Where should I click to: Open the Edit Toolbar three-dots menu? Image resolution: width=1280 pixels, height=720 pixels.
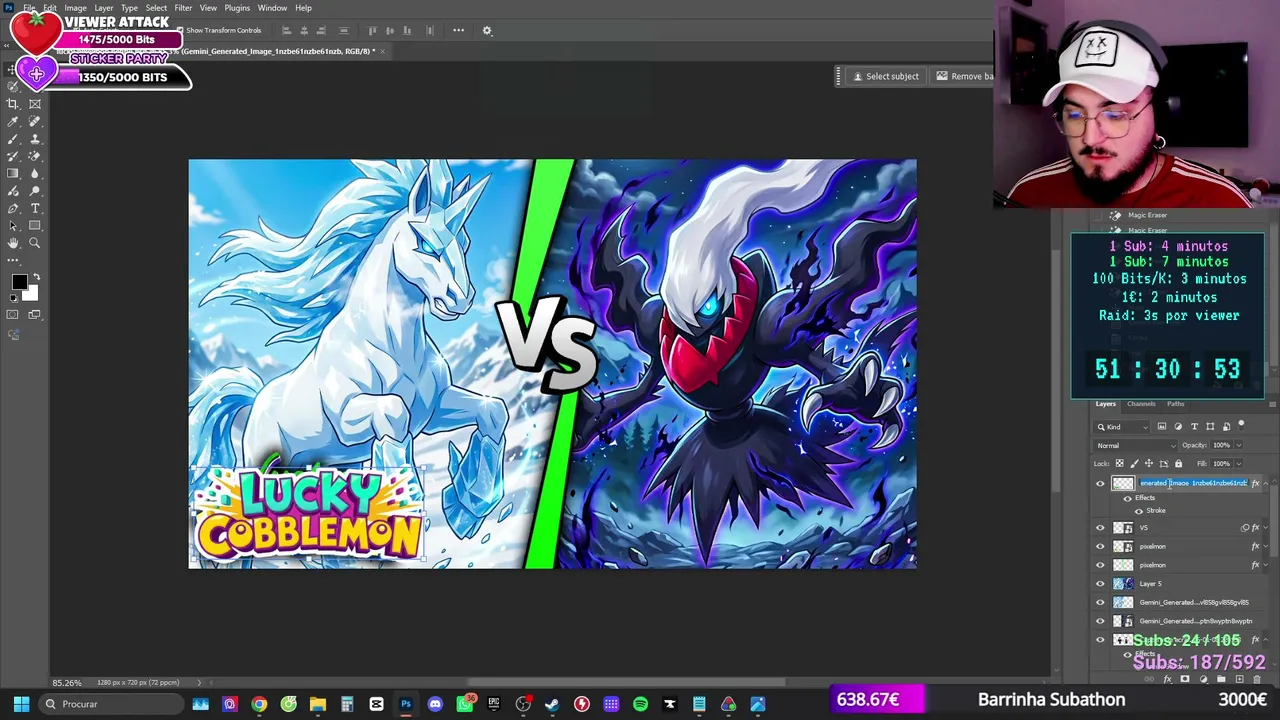(x=13, y=260)
